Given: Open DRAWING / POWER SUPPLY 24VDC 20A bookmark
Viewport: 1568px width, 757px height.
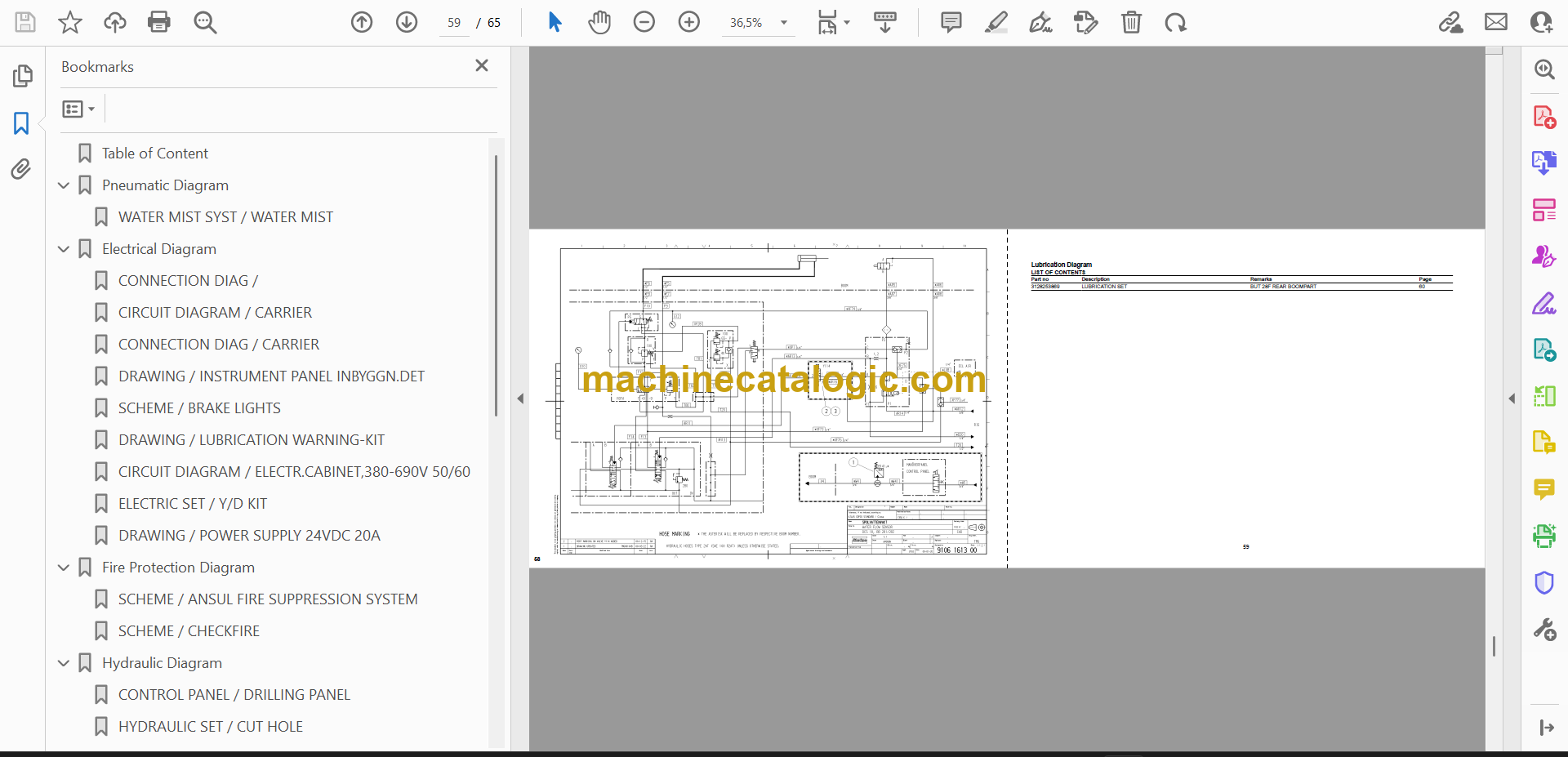Looking at the screenshot, I should point(249,536).
